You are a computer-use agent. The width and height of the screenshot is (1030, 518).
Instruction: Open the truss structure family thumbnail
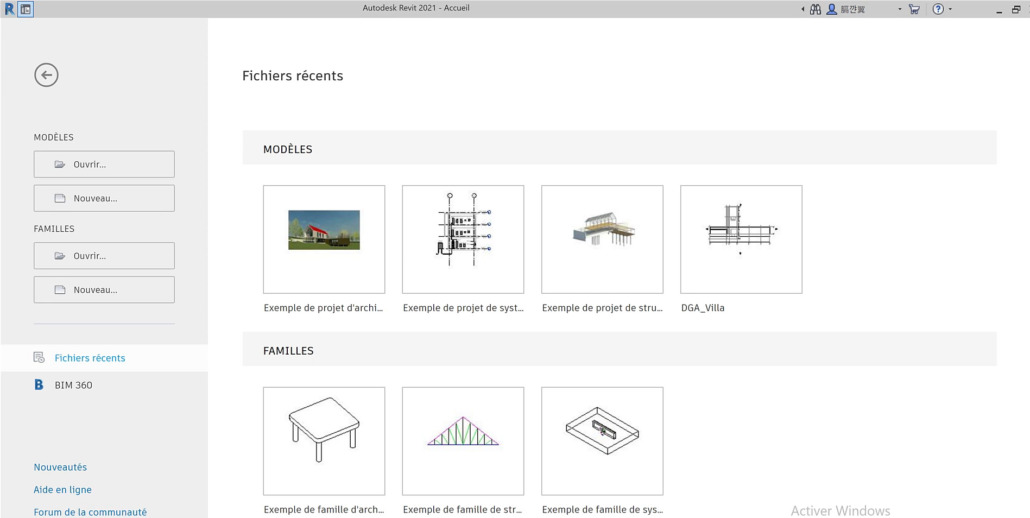pos(463,441)
